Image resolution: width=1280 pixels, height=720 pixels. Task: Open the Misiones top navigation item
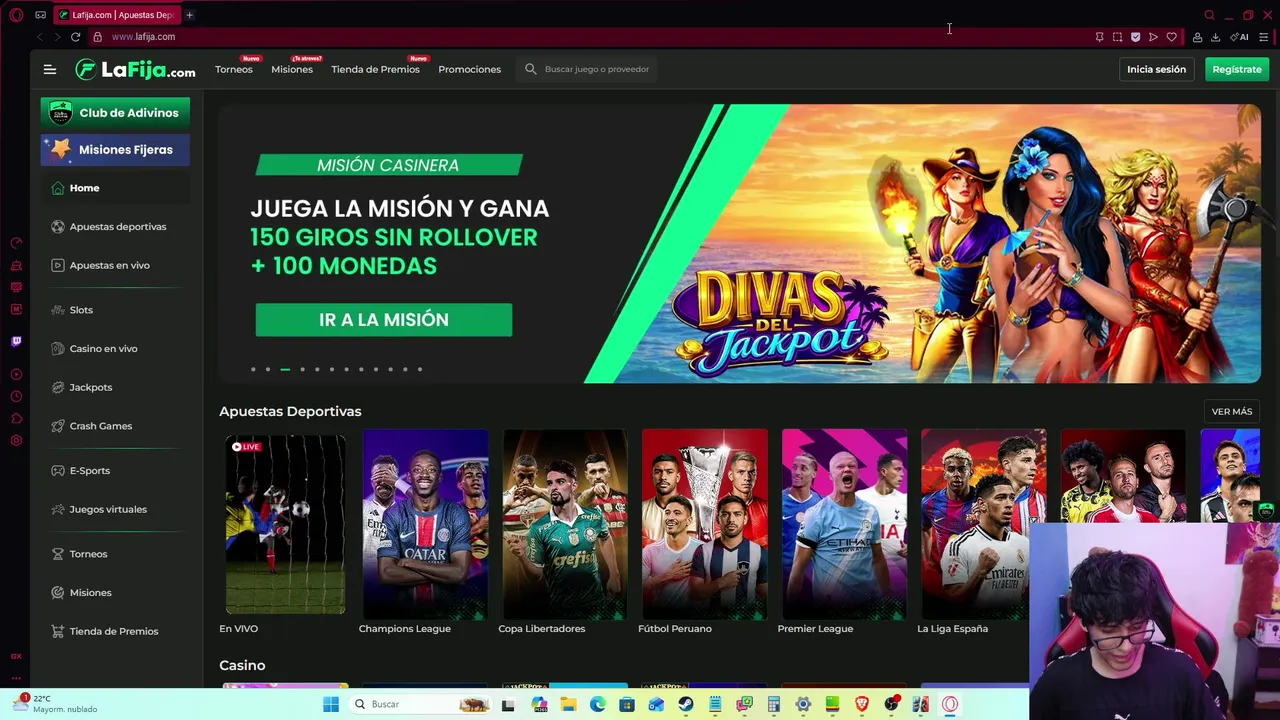tap(292, 69)
